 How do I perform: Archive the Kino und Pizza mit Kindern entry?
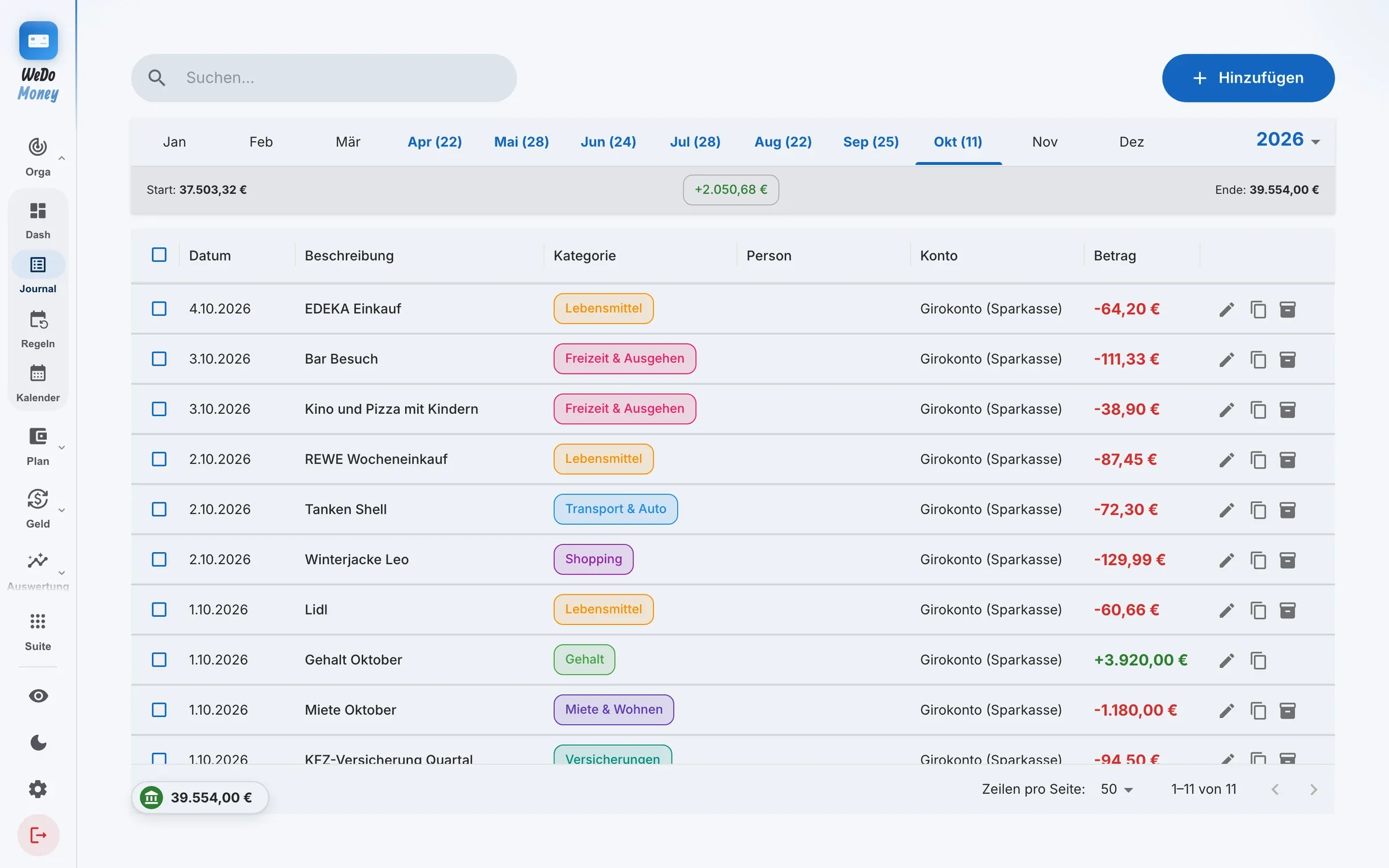1288,410
